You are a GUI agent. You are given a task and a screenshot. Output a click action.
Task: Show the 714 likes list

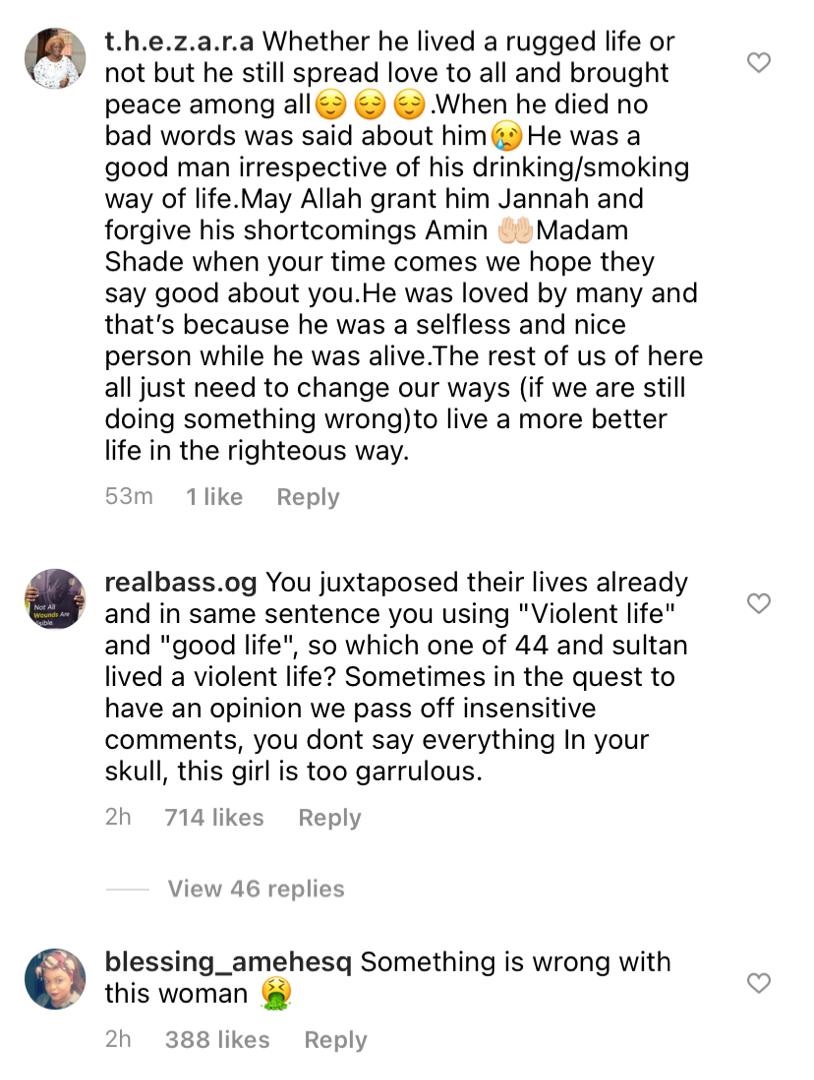(214, 817)
